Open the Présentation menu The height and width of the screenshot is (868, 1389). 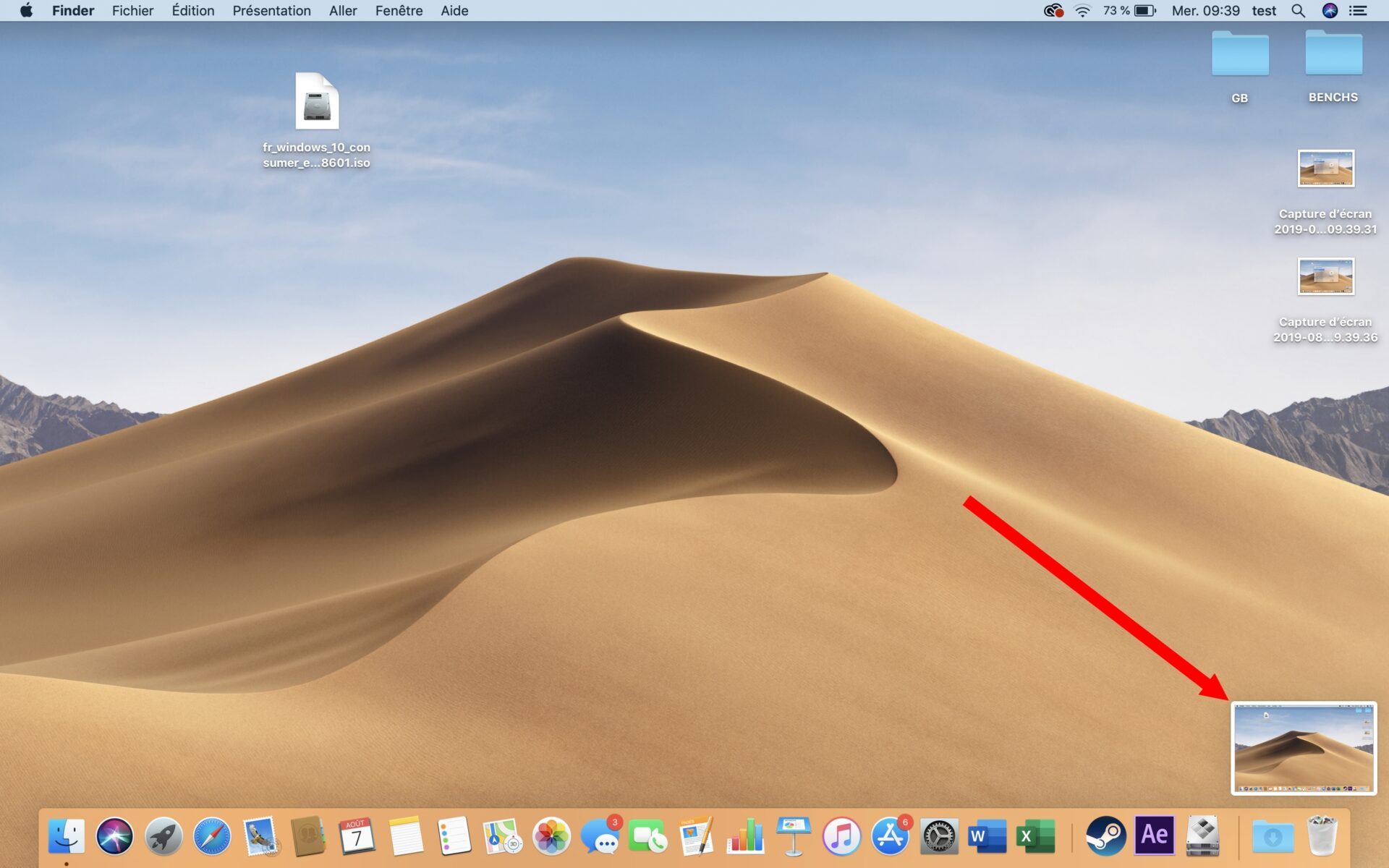(x=271, y=11)
